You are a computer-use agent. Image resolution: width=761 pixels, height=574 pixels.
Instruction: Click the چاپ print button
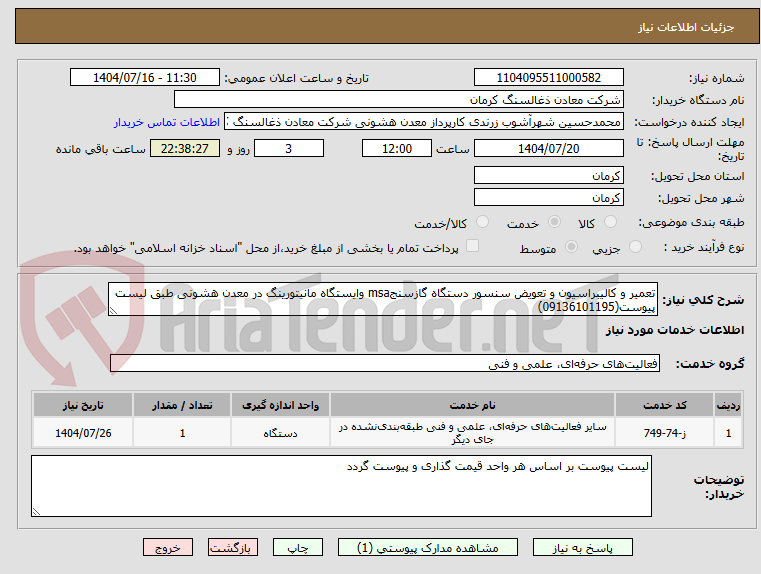point(298,547)
